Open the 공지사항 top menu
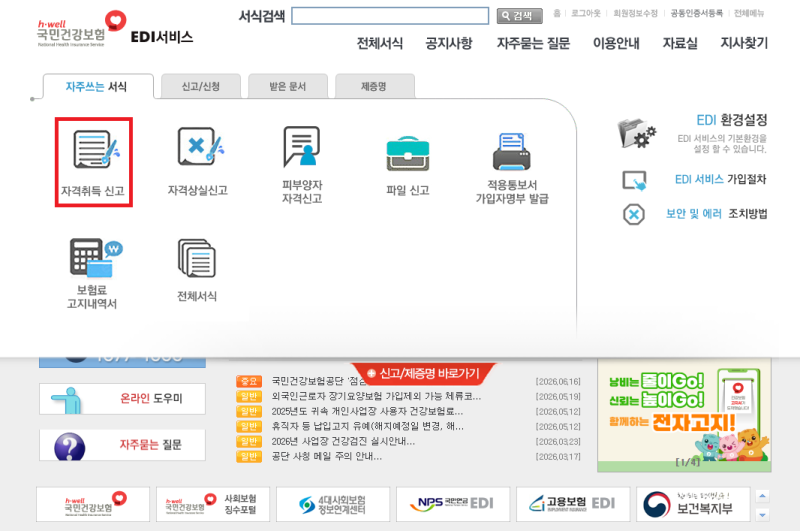This screenshot has width=800, height=531. pos(449,43)
